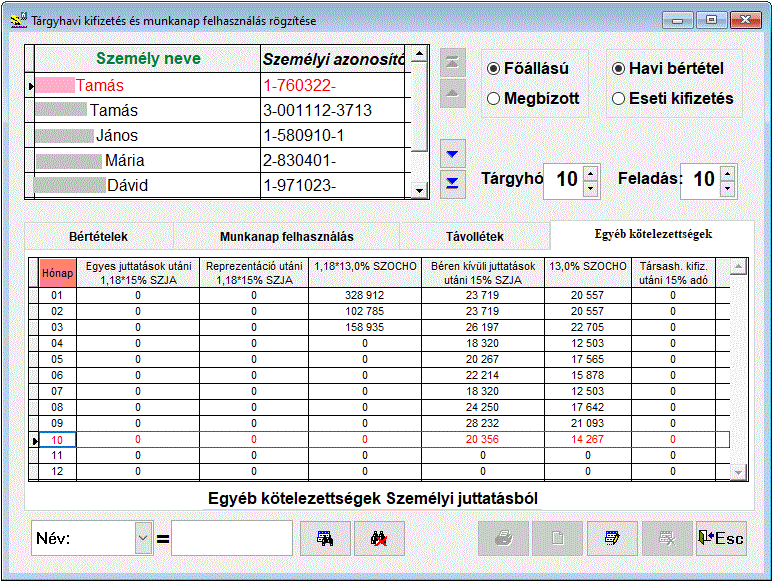Image resolution: width=773 pixels, height=582 pixels.
Task: Select the Megbízott radio option
Action: [x=533, y=99]
